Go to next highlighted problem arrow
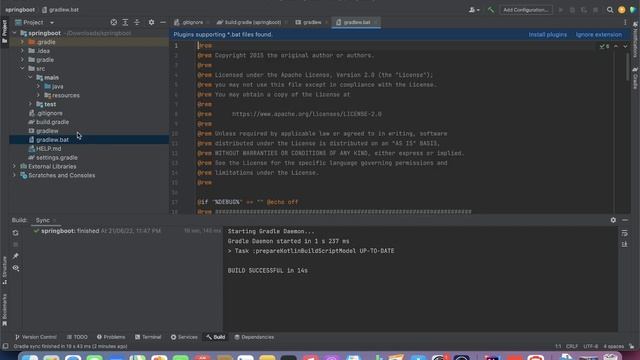Viewport: 640px width, 360px height. click(625, 46)
